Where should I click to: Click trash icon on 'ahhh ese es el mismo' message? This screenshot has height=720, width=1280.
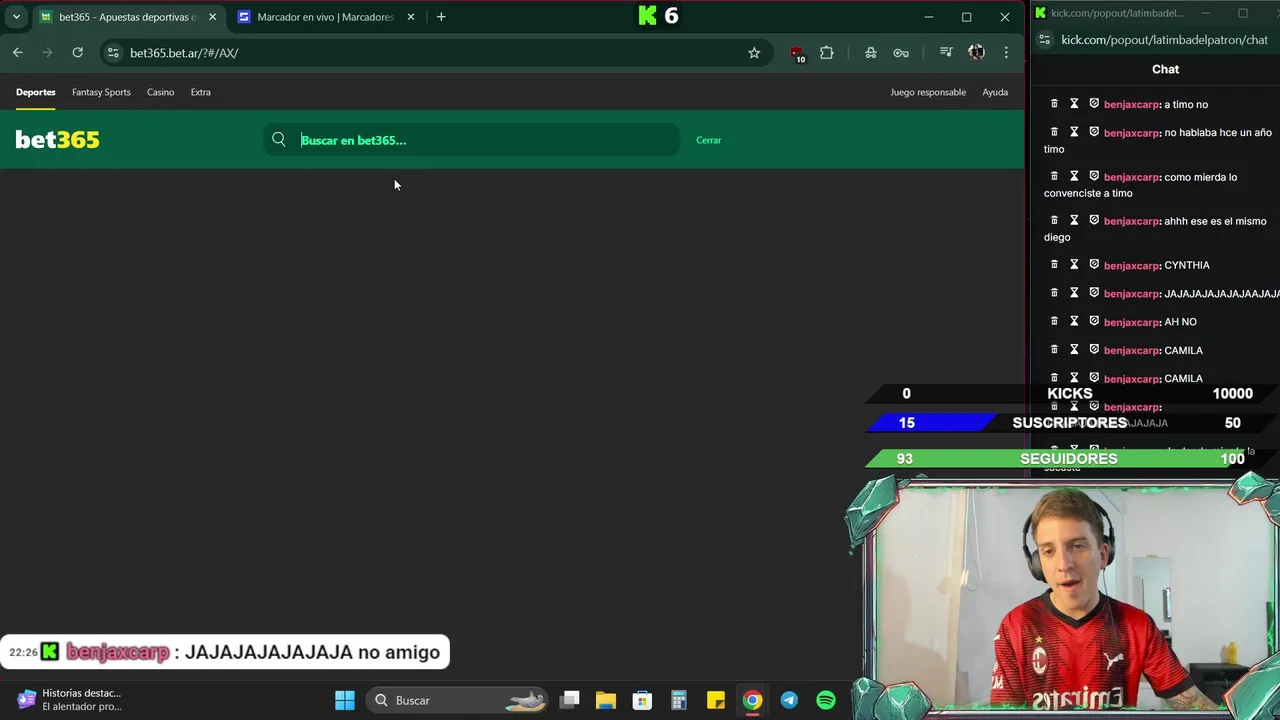coord(1053,220)
